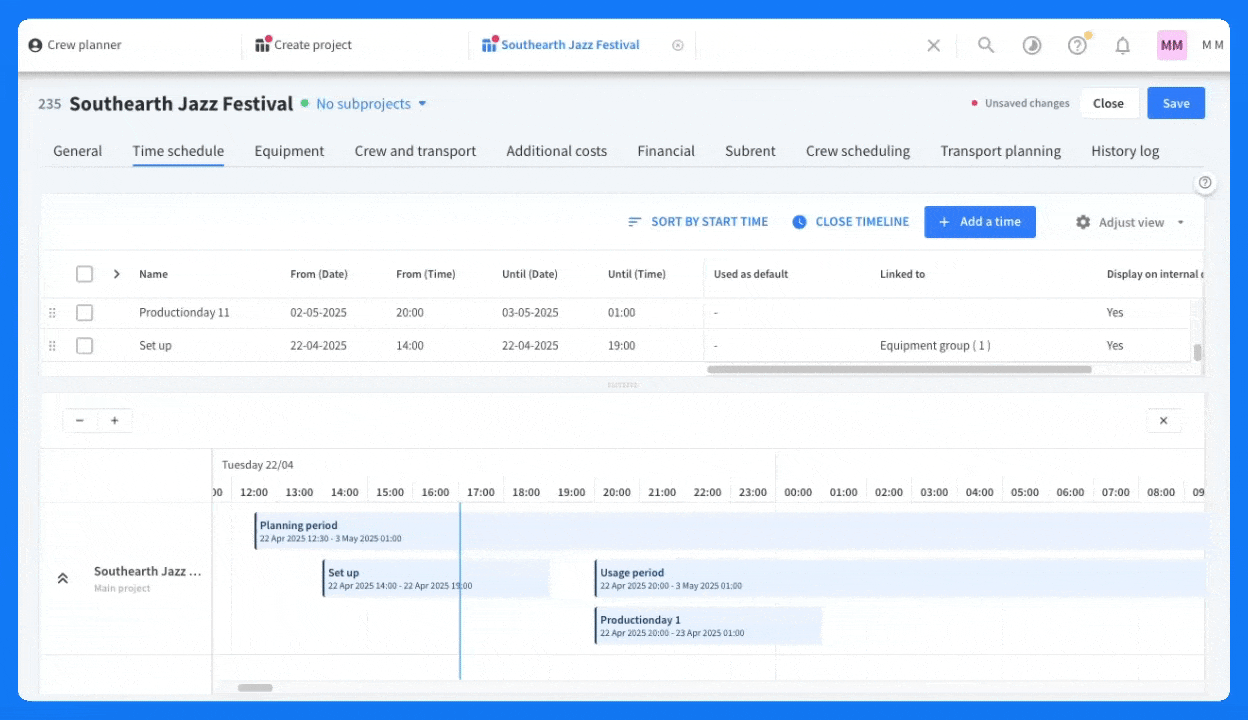Screen dimensions: 1248x720
Task: Expand the No subprojects dropdown
Action: pyautogui.click(x=371, y=104)
